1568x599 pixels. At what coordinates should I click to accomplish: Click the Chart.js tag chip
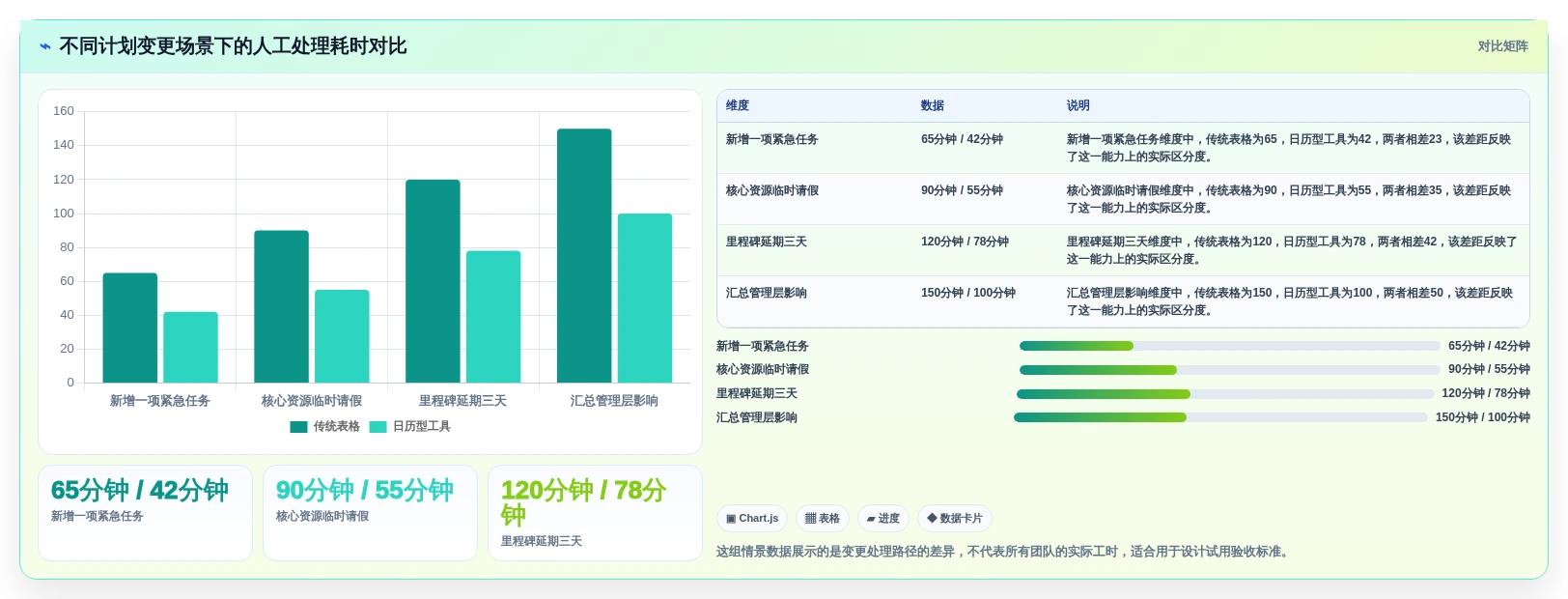[x=752, y=519]
